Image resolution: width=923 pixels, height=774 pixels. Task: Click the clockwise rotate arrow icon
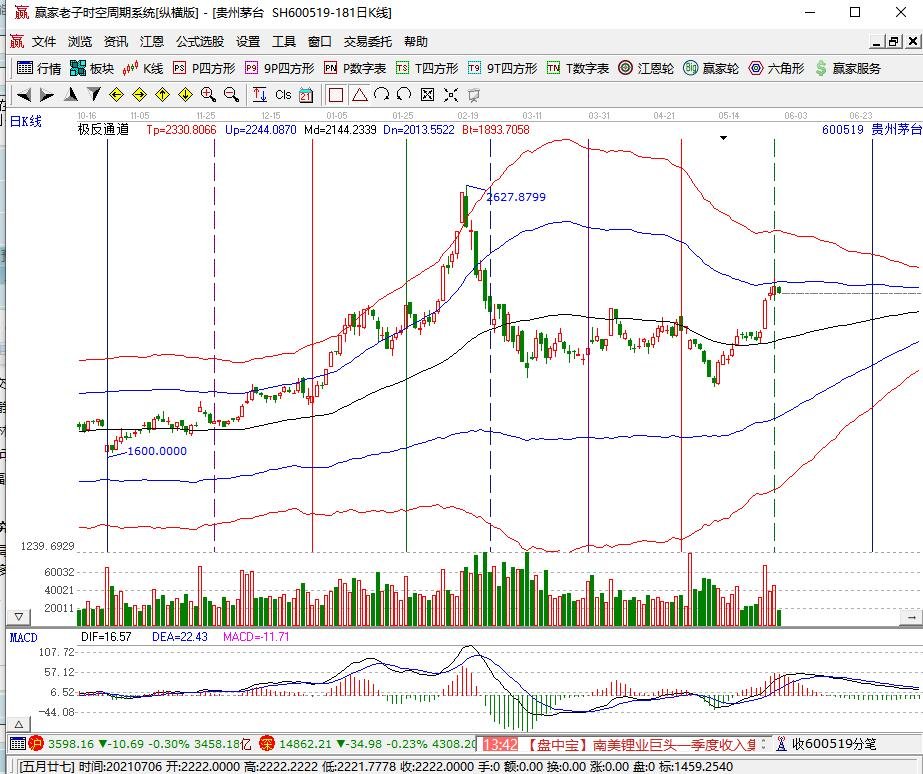381,95
